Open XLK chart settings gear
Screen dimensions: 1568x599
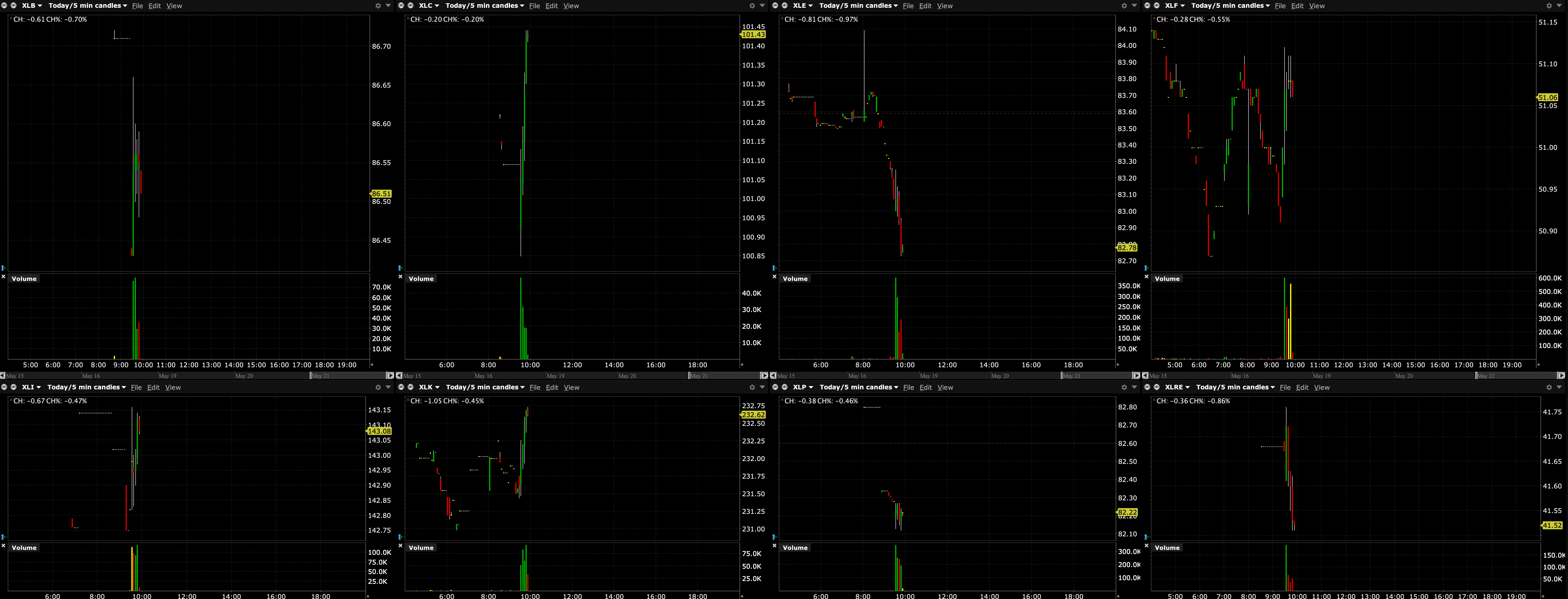point(752,387)
